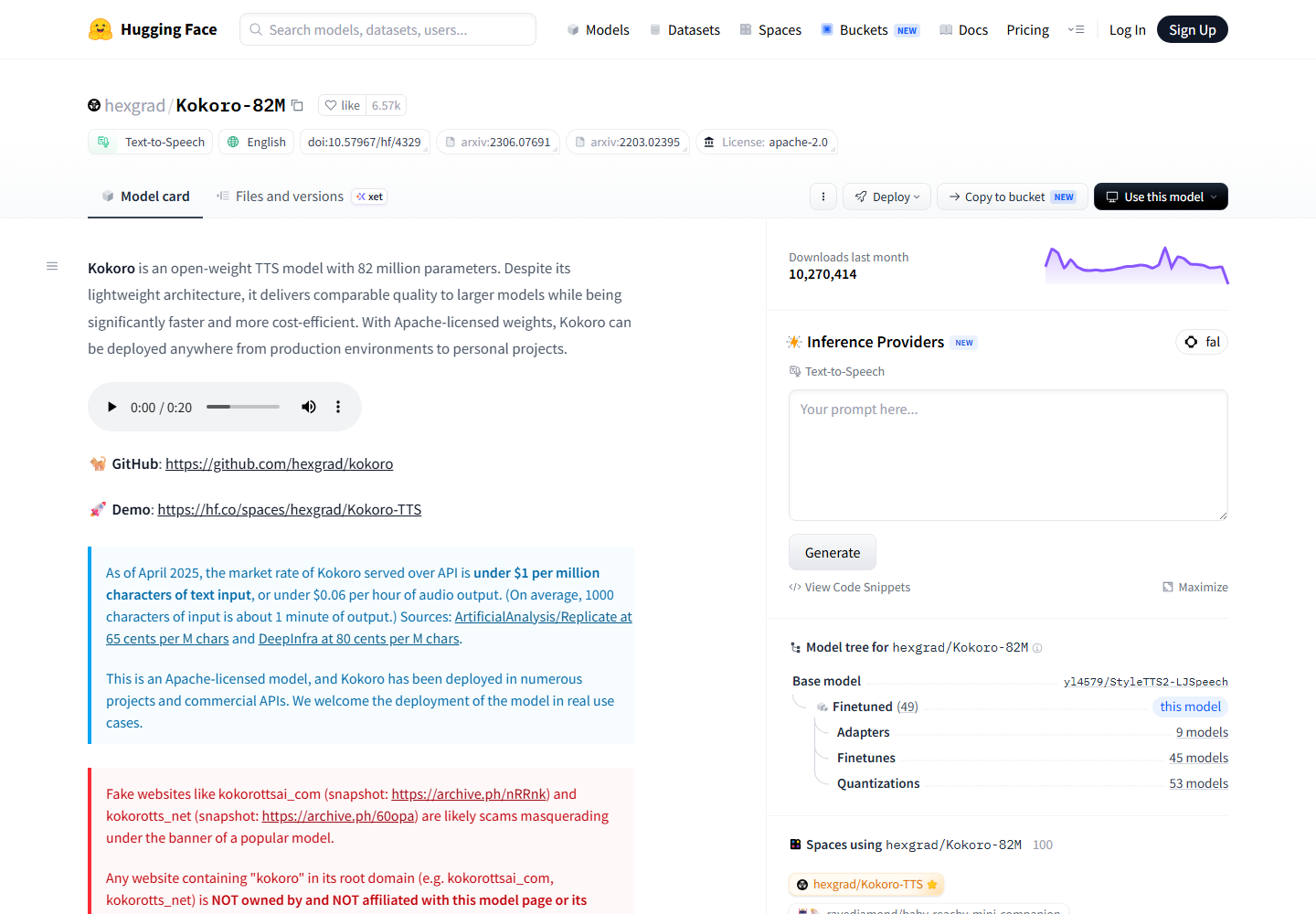Play the audio sample
Image resolution: width=1316 pixels, height=914 pixels.
(111, 408)
